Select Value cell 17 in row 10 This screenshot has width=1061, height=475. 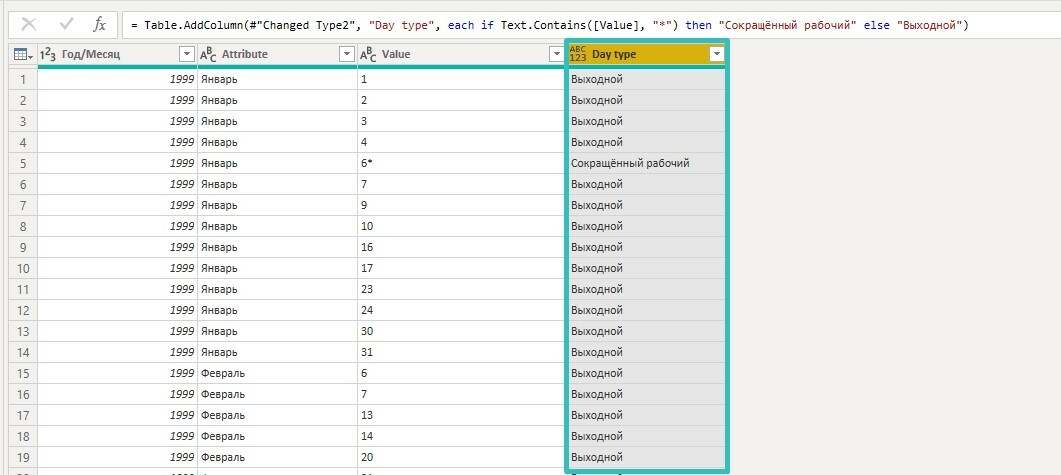click(461, 268)
